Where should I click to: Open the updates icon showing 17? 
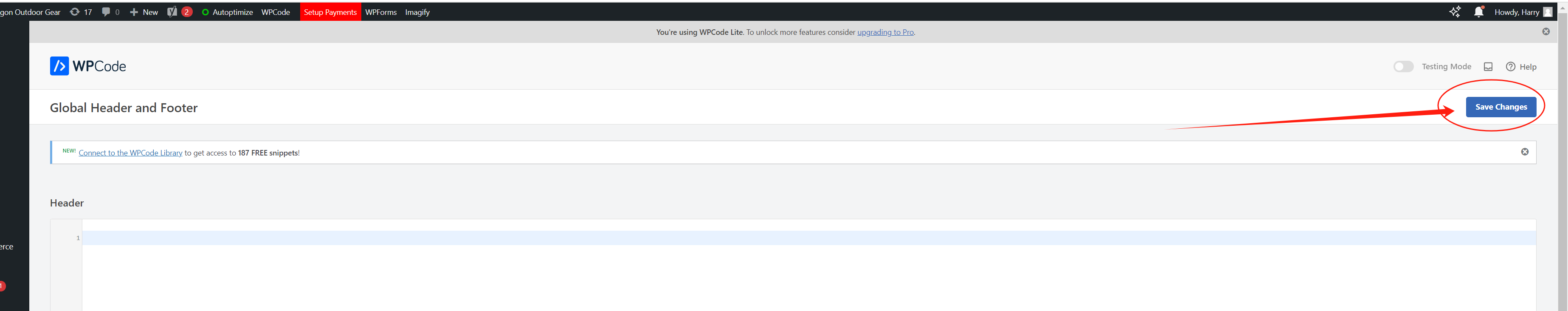[x=75, y=12]
